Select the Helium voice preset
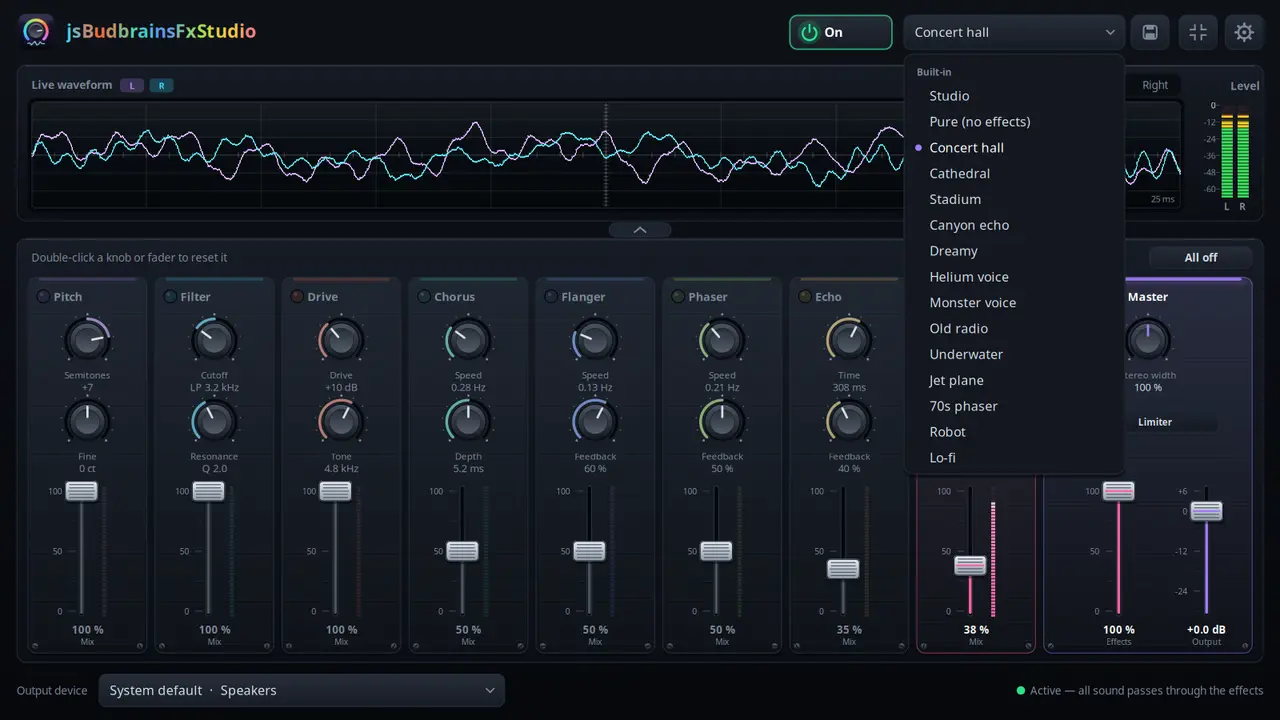1280x720 pixels. pos(1014,277)
